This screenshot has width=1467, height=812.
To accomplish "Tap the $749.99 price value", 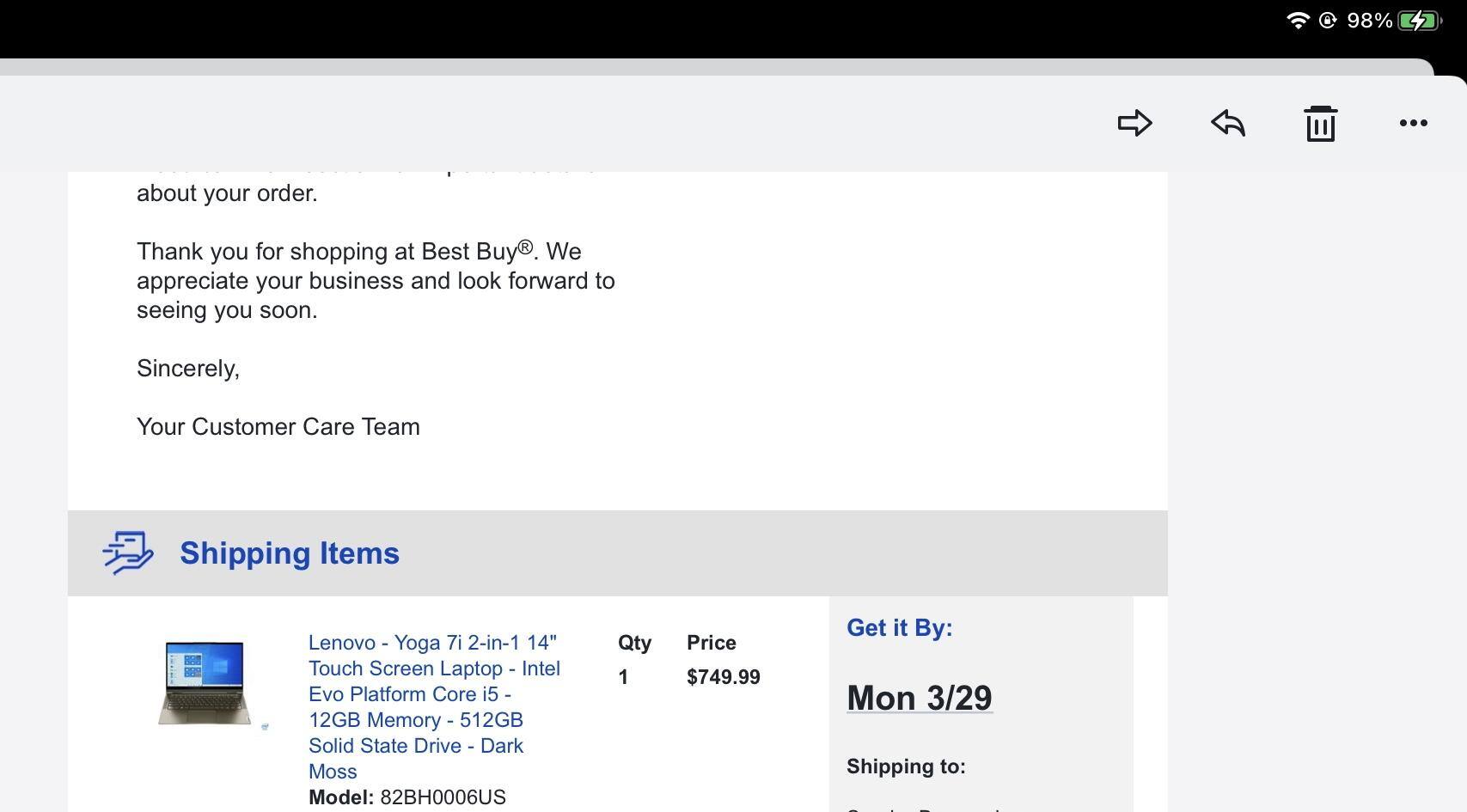I will (723, 677).
